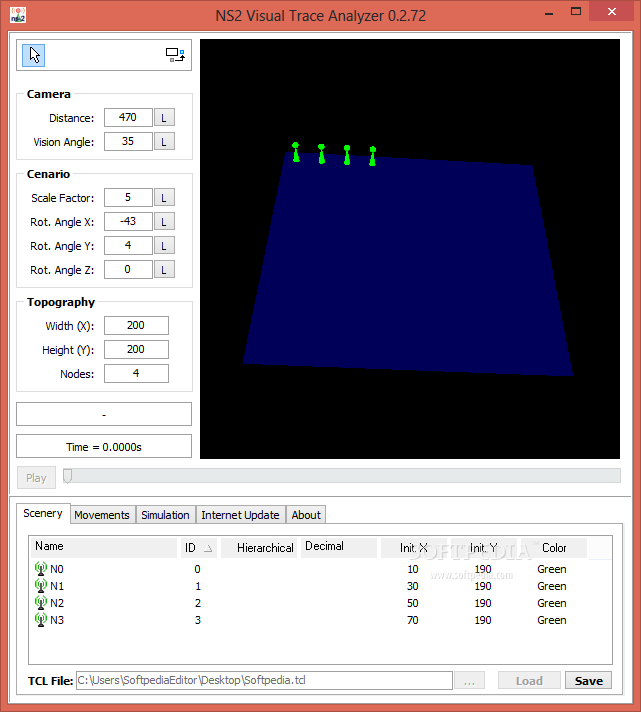Click the TCL File path field
Viewport: 641px width, 712px height.
(264, 680)
